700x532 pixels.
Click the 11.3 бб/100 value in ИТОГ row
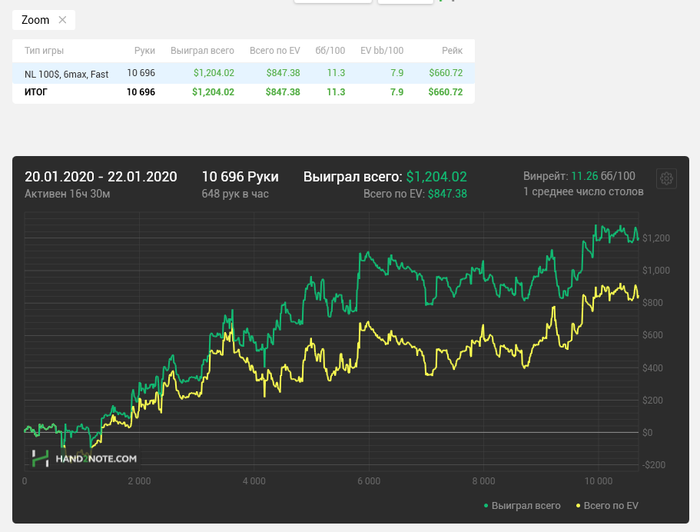[336, 92]
